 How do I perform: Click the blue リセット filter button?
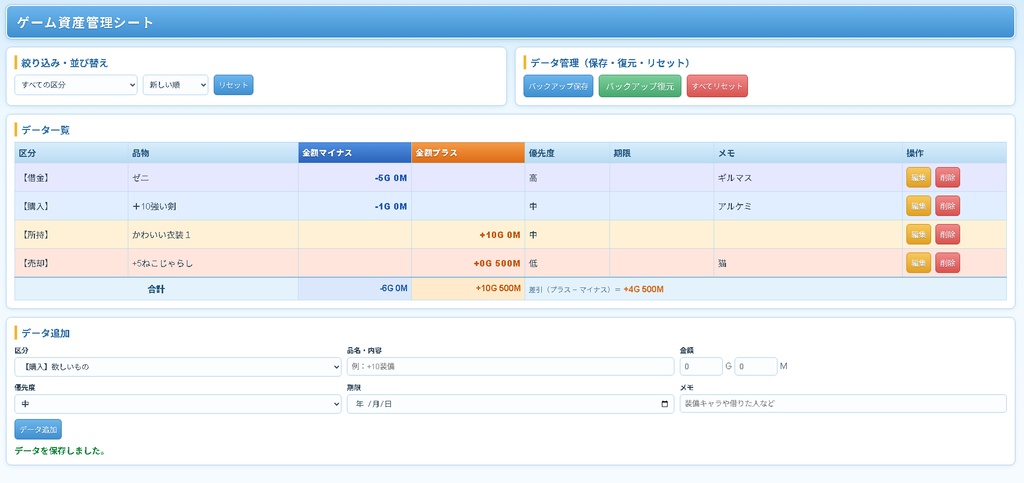click(x=233, y=85)
